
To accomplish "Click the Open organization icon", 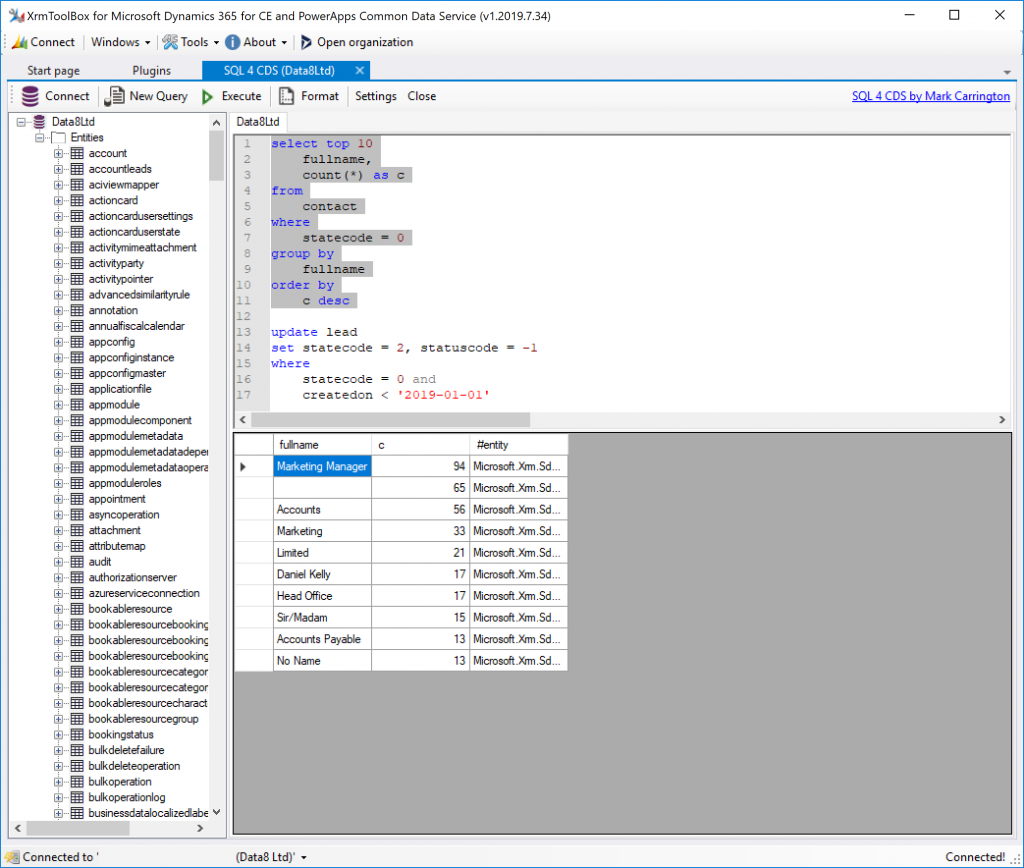I will pyautogui.click(x=306, y=42).
